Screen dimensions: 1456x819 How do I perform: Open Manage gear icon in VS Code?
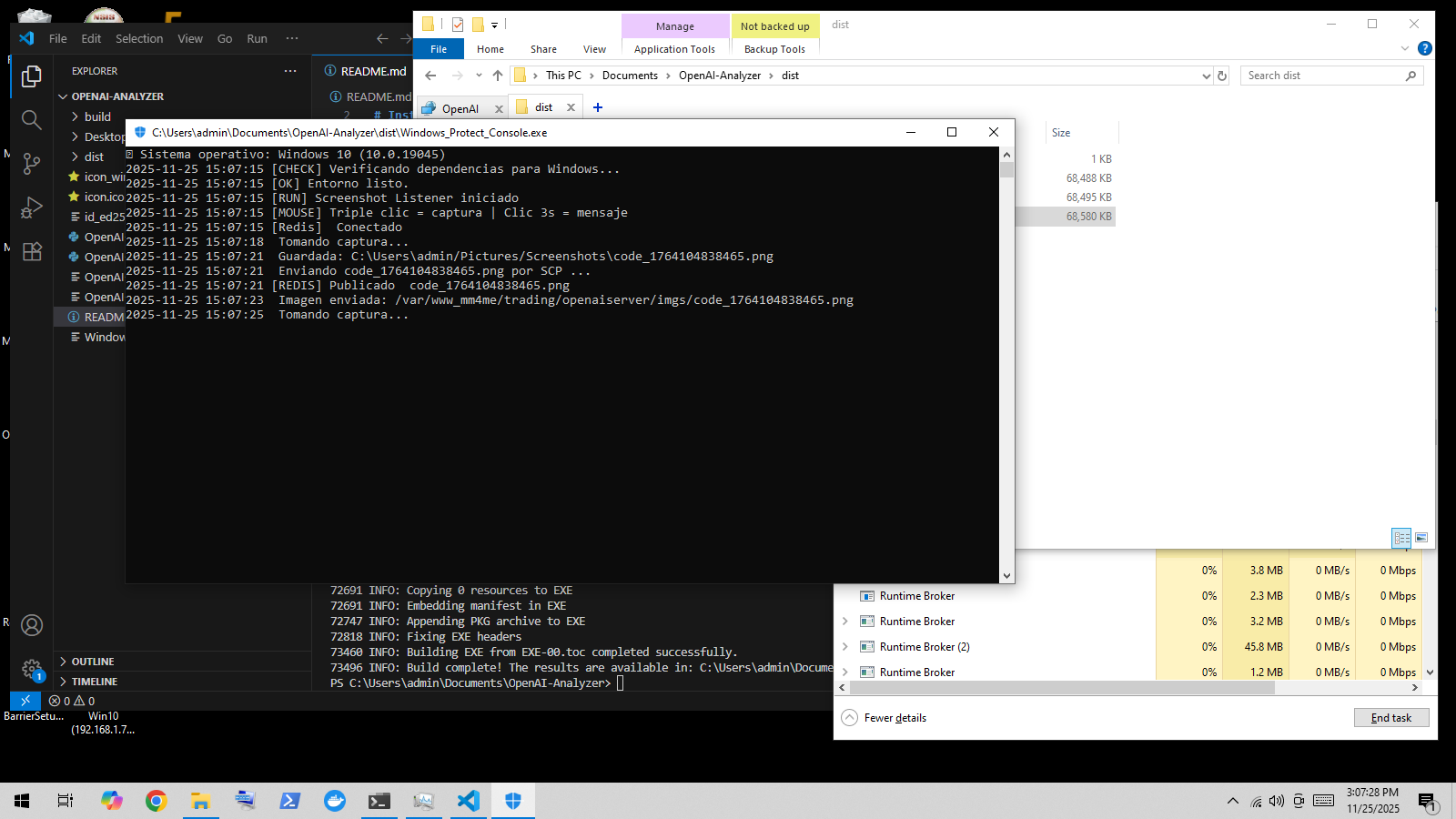[x=32, y=670]
